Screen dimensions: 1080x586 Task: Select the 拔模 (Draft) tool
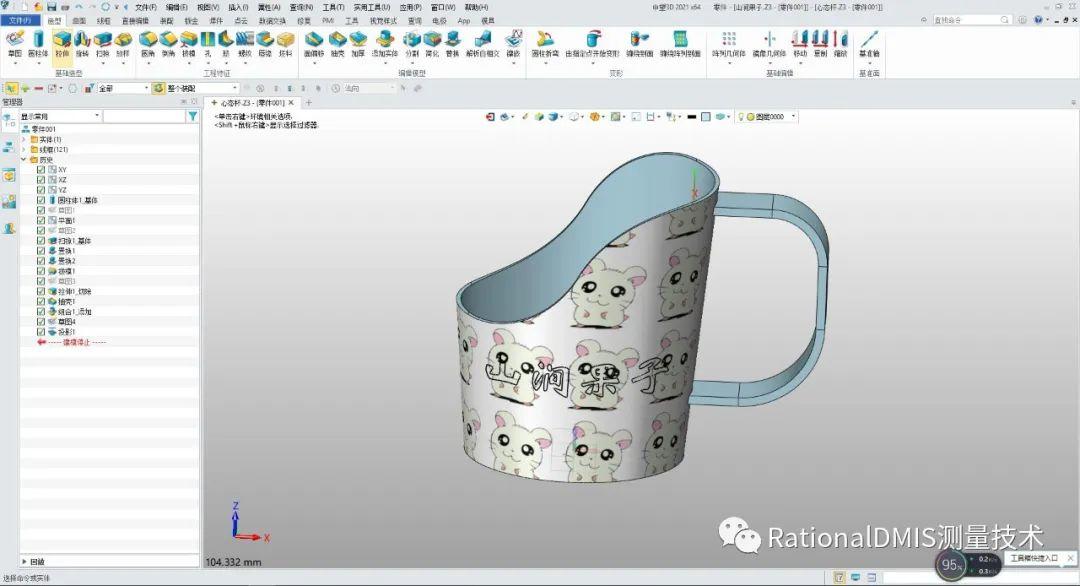tap(188, 43)
